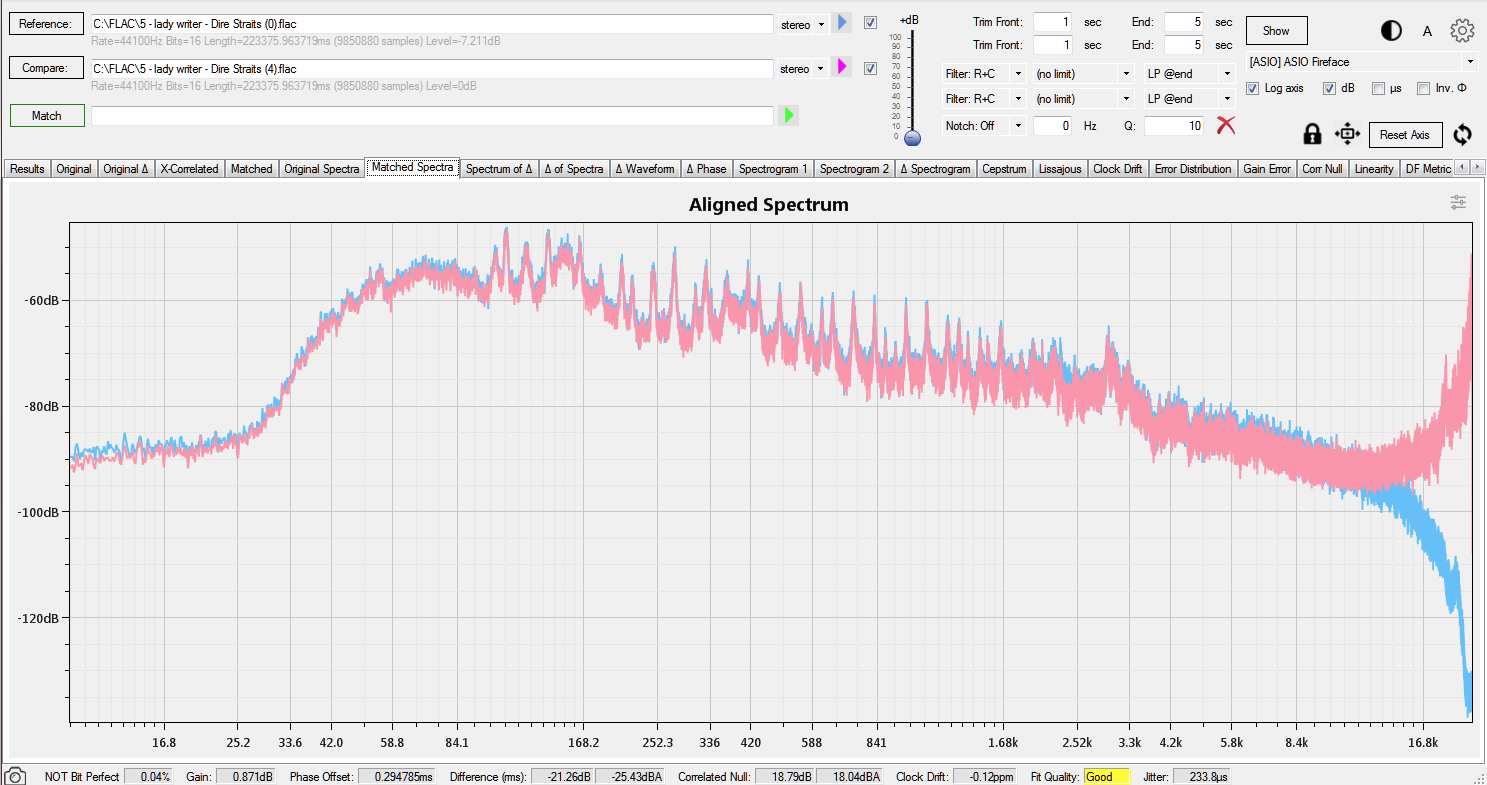Click the NOT Bit Perfect 0.04% value
This screenshot has height=785, width=1487.
[x=148, y=777]
